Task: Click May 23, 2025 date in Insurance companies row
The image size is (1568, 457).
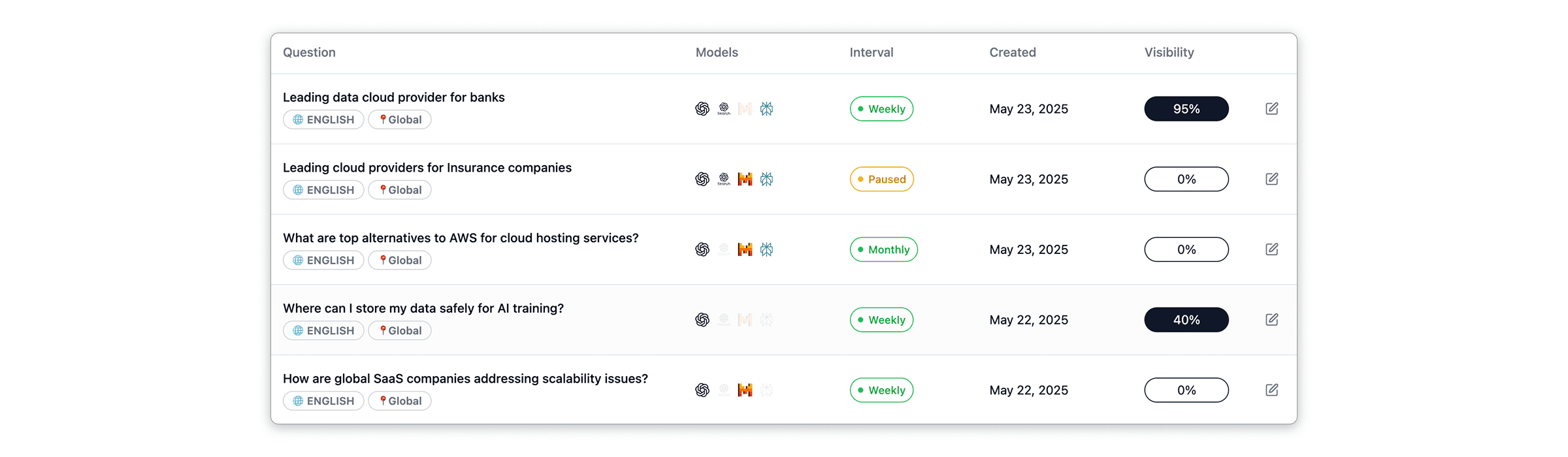Action: pyautogui.click(x=1028, y=179)
